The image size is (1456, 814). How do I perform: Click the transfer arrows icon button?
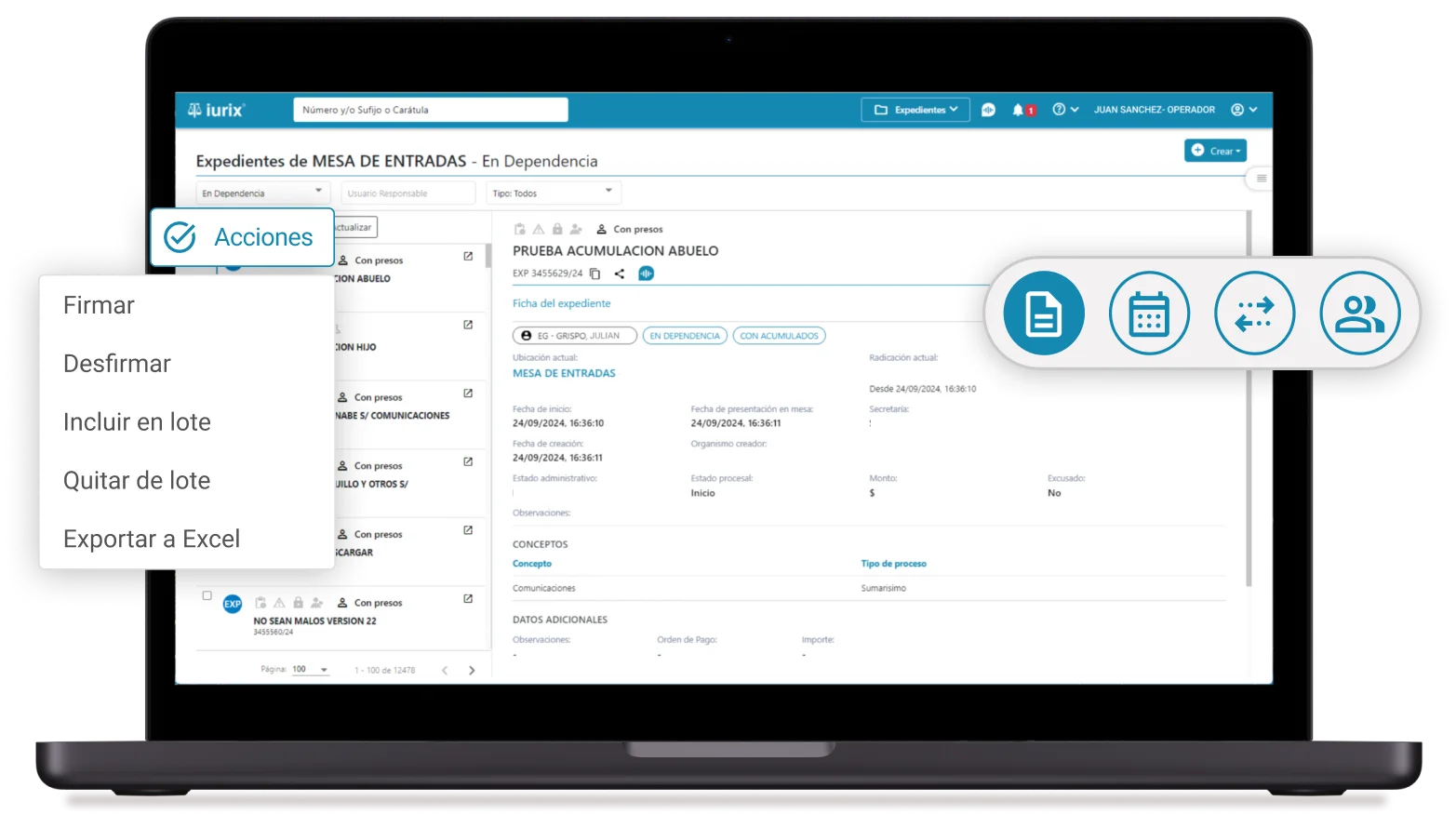point(1254,314)
